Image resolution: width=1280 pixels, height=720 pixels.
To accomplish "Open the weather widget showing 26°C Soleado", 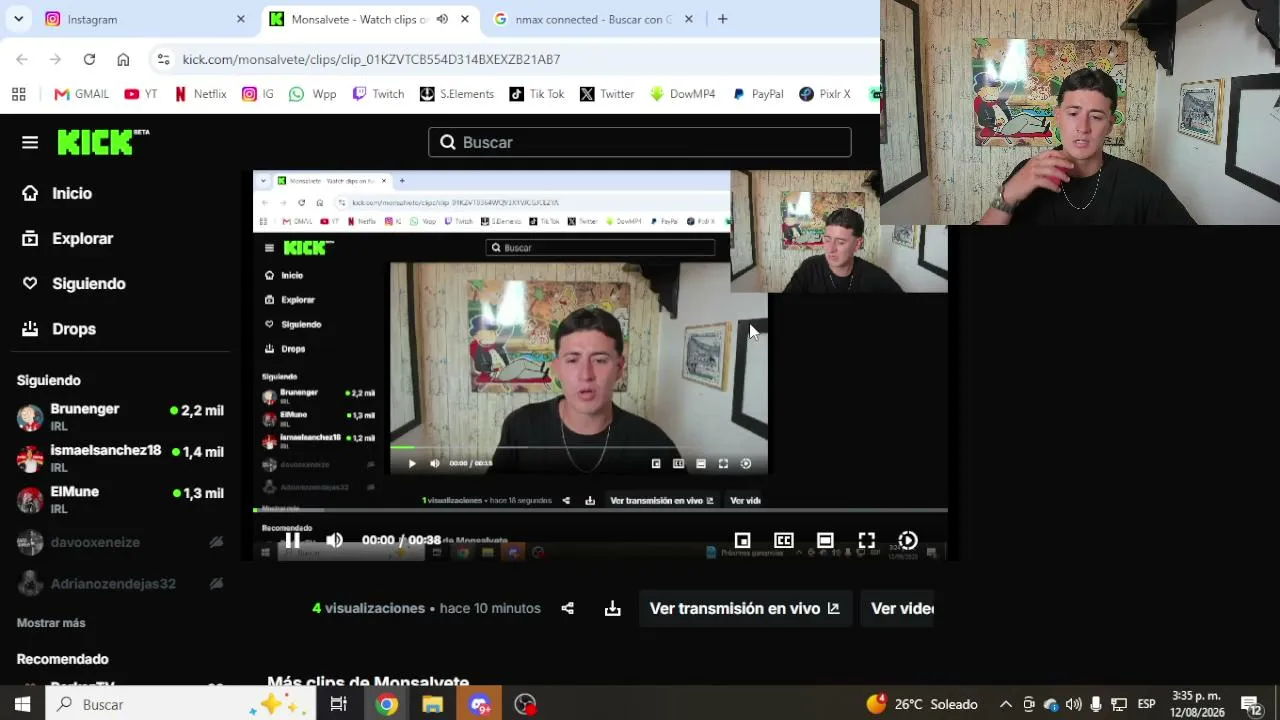I will [921, 705].
